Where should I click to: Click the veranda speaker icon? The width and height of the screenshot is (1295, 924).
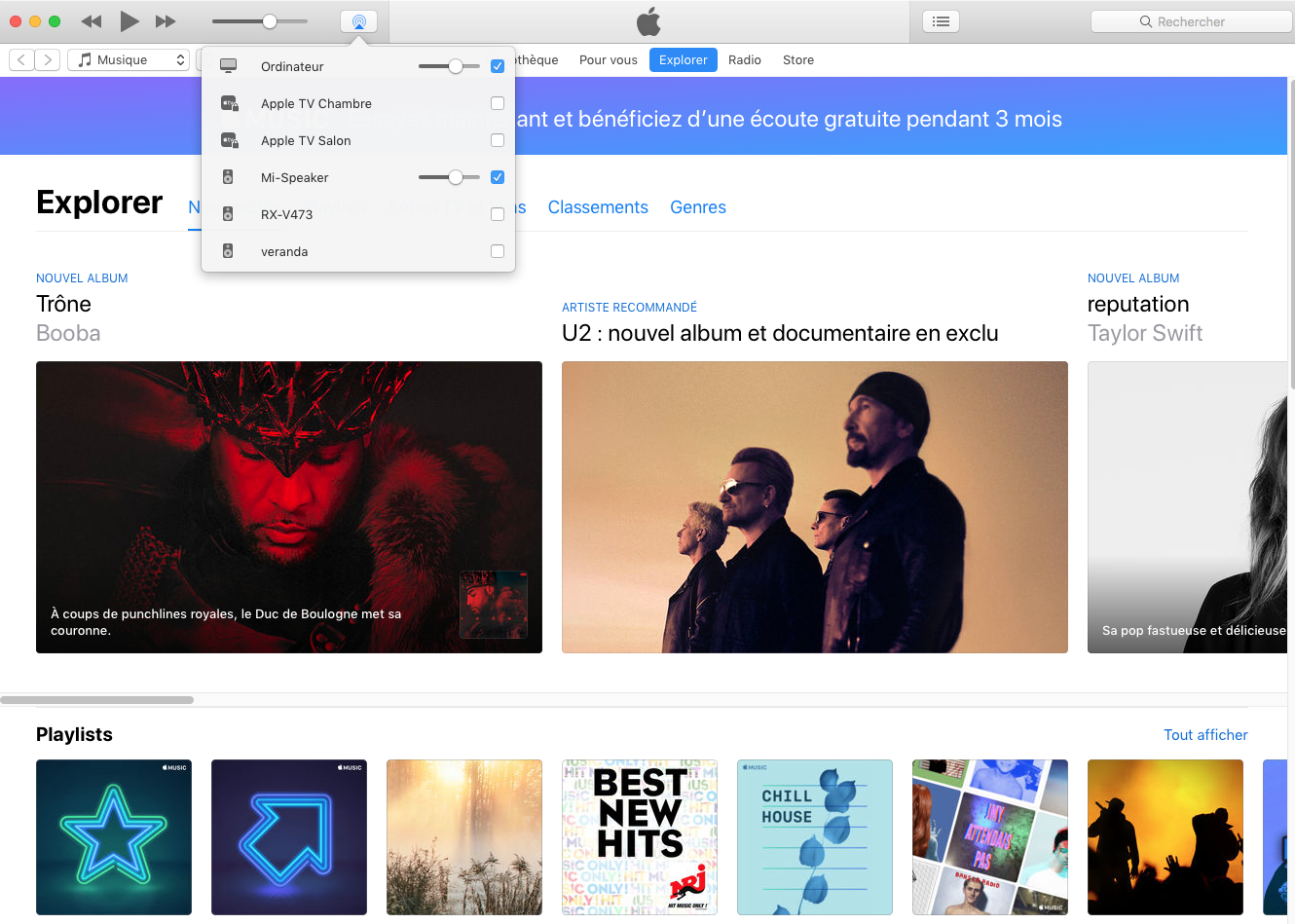coord(228,251)
